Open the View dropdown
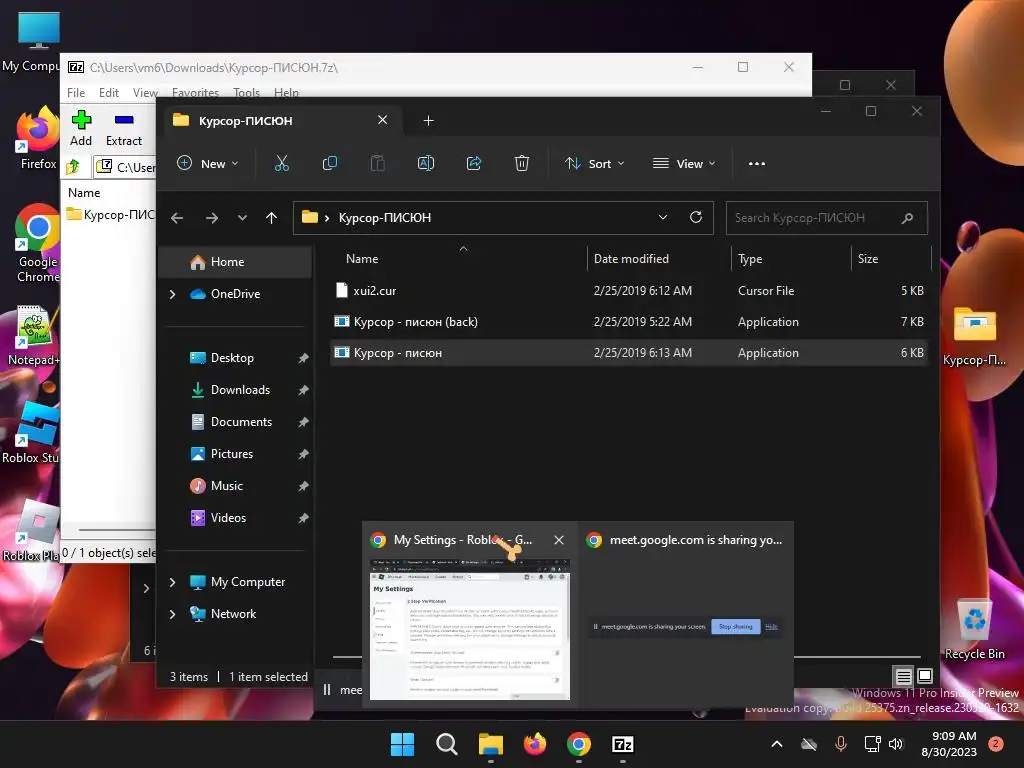This screenshot has height=768, width=1024. [x=684, y=163]
